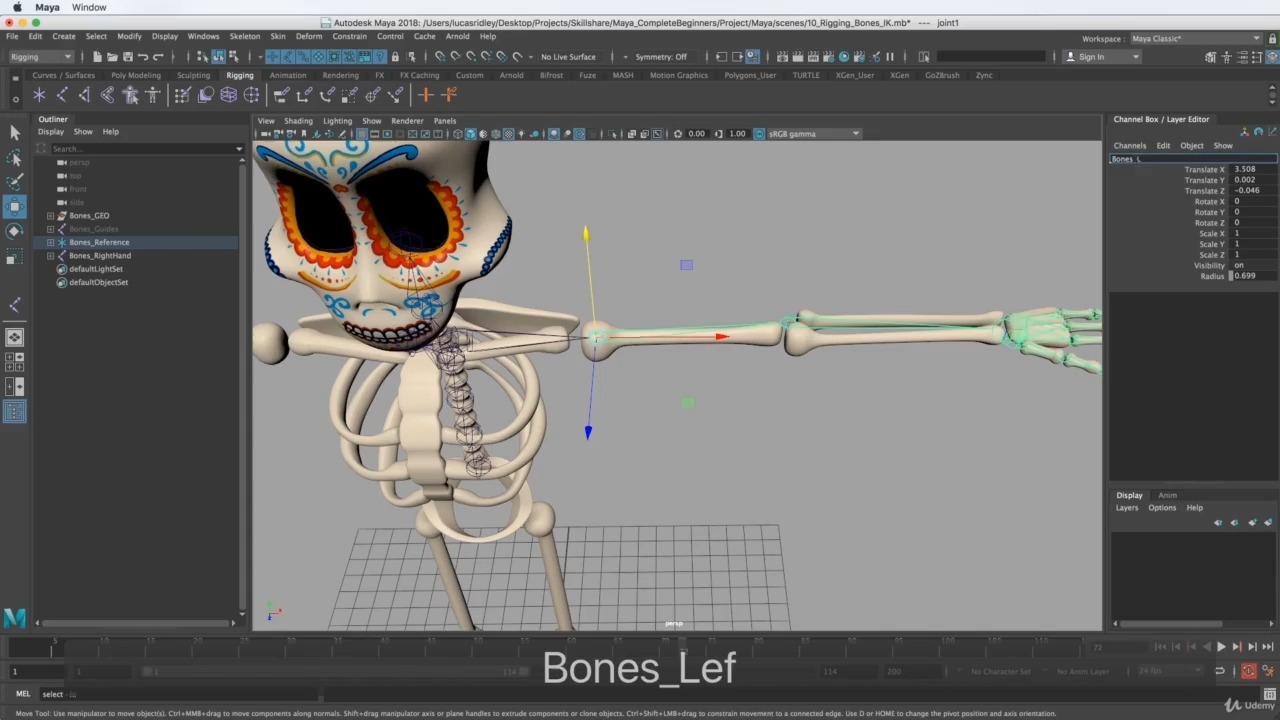The height and width of the screenshot is (720, 1280).
Task: Toggle wireframe cube in viewport toolbar
Action: coord(457,133)
